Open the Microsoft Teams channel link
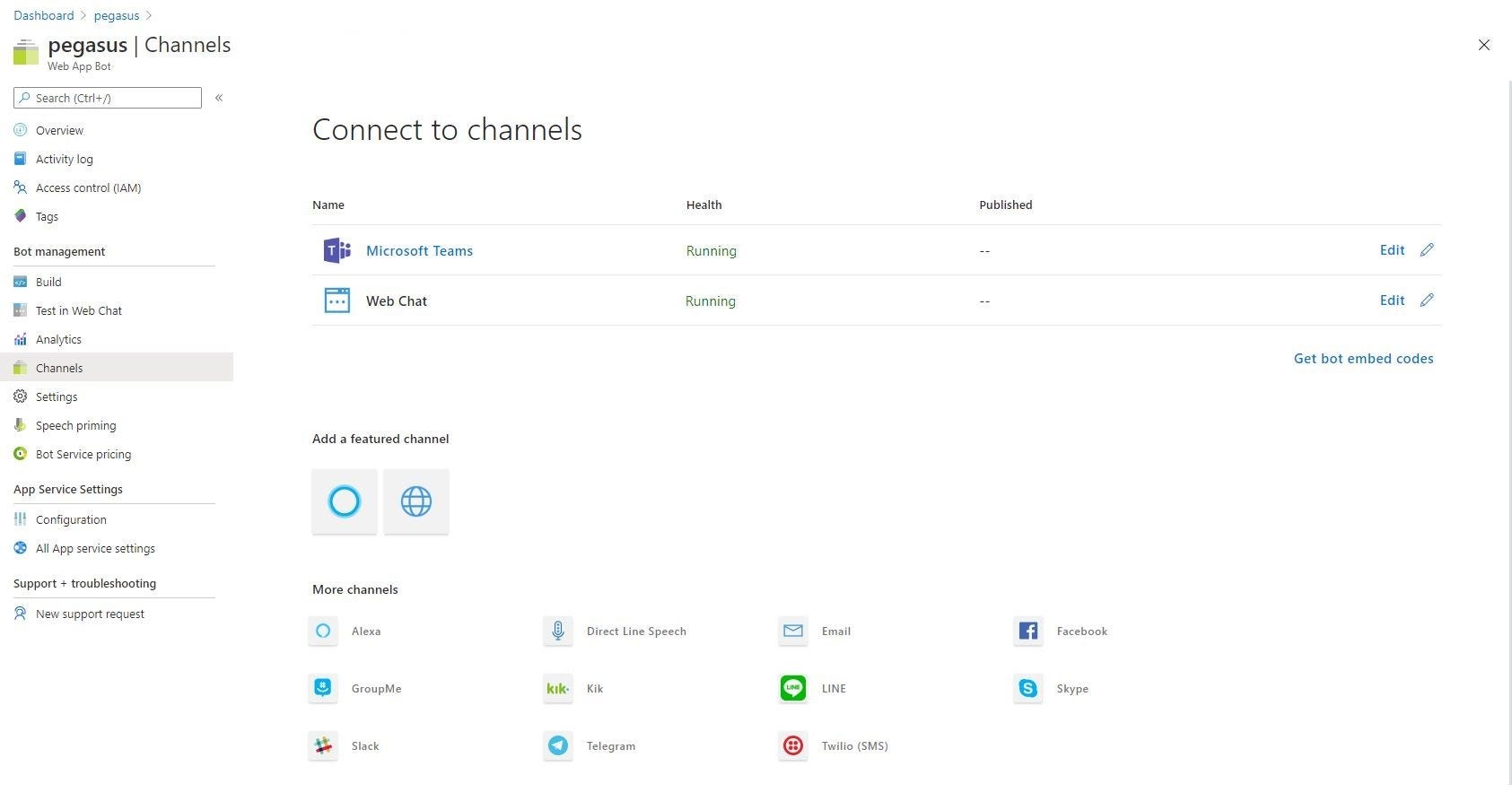The image size is (1512, 810). click(419, 251)
